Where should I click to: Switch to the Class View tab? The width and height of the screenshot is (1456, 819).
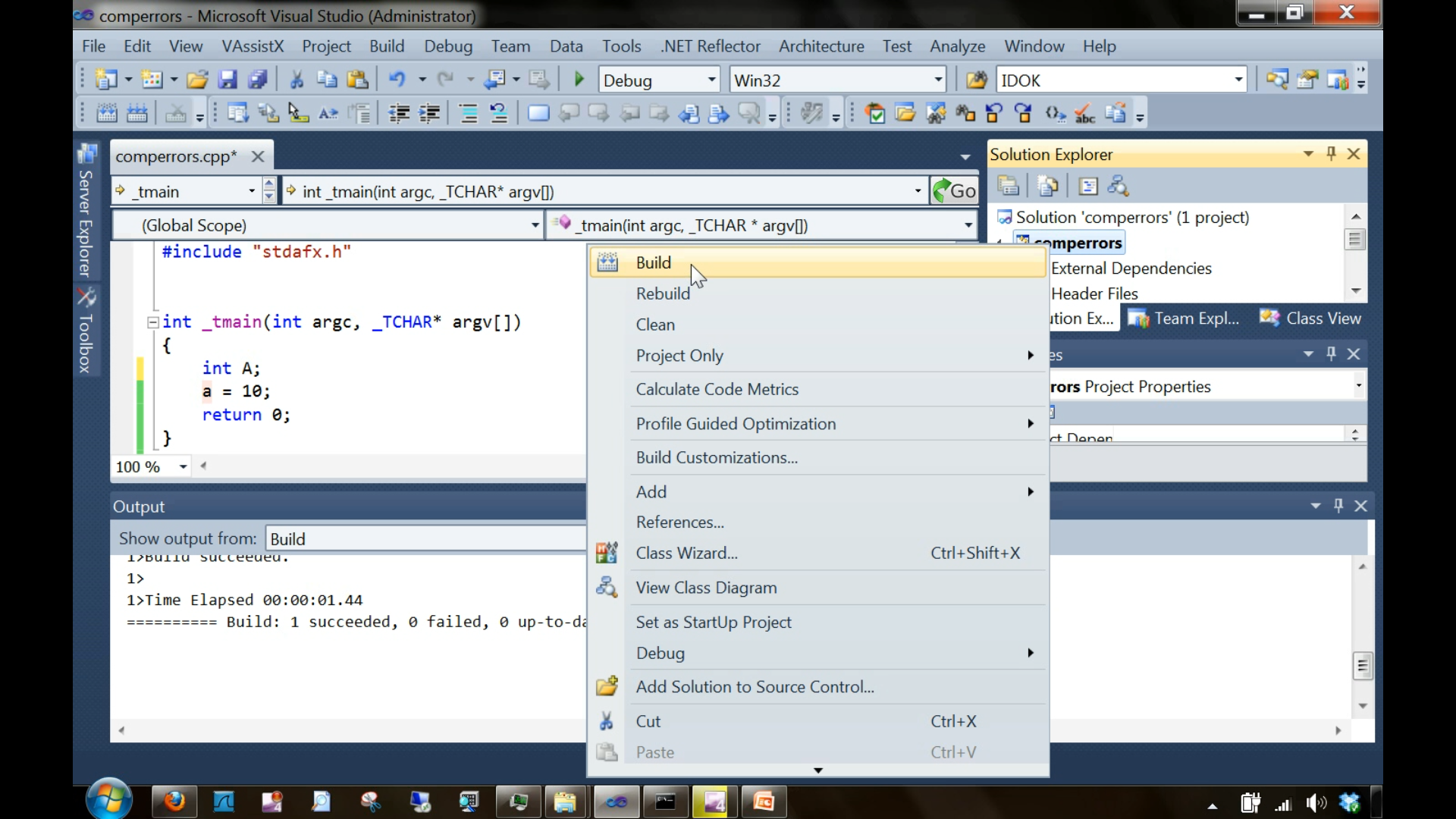1323,318
